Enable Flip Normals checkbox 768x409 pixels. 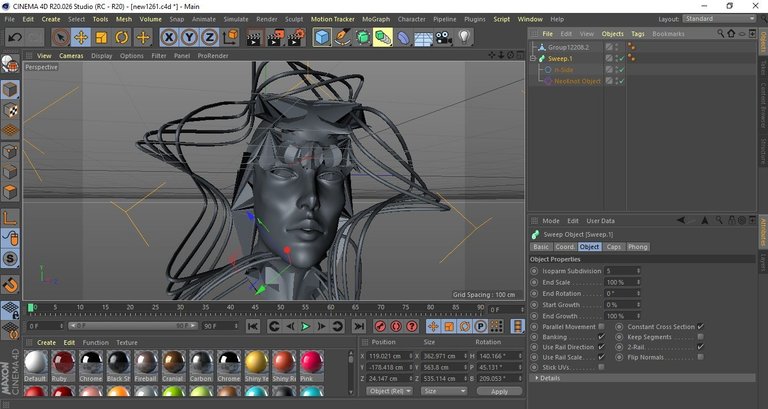tap(700, 357)
